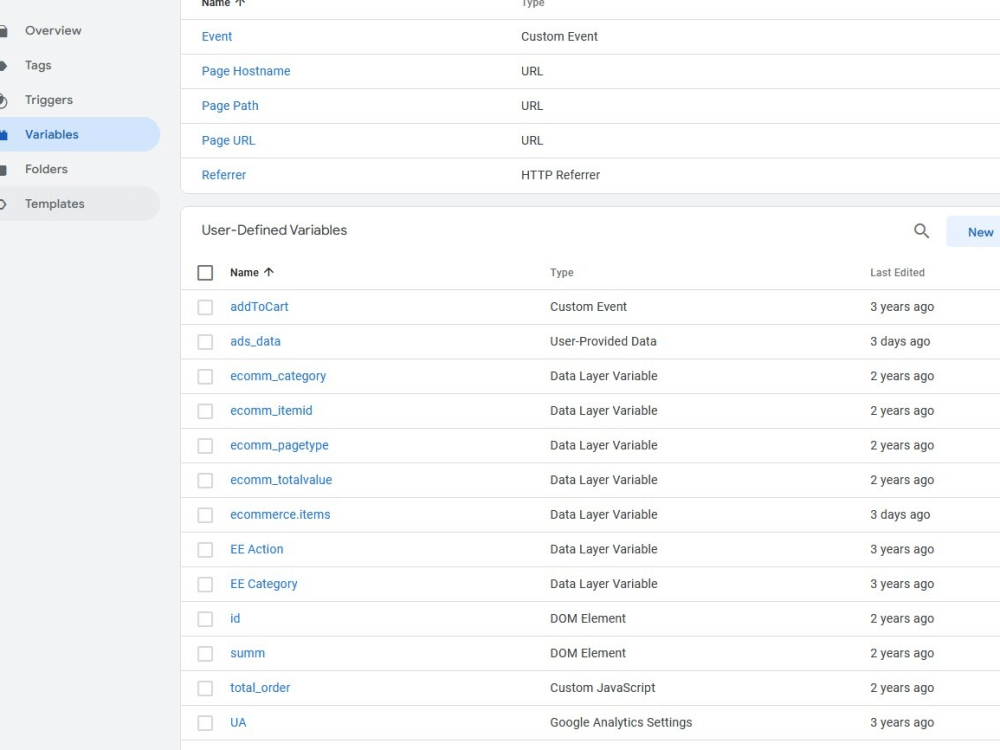Select all user-defined variables checkbox
Viewport: 1000px width, 750px height.
(x=205, y=272)
